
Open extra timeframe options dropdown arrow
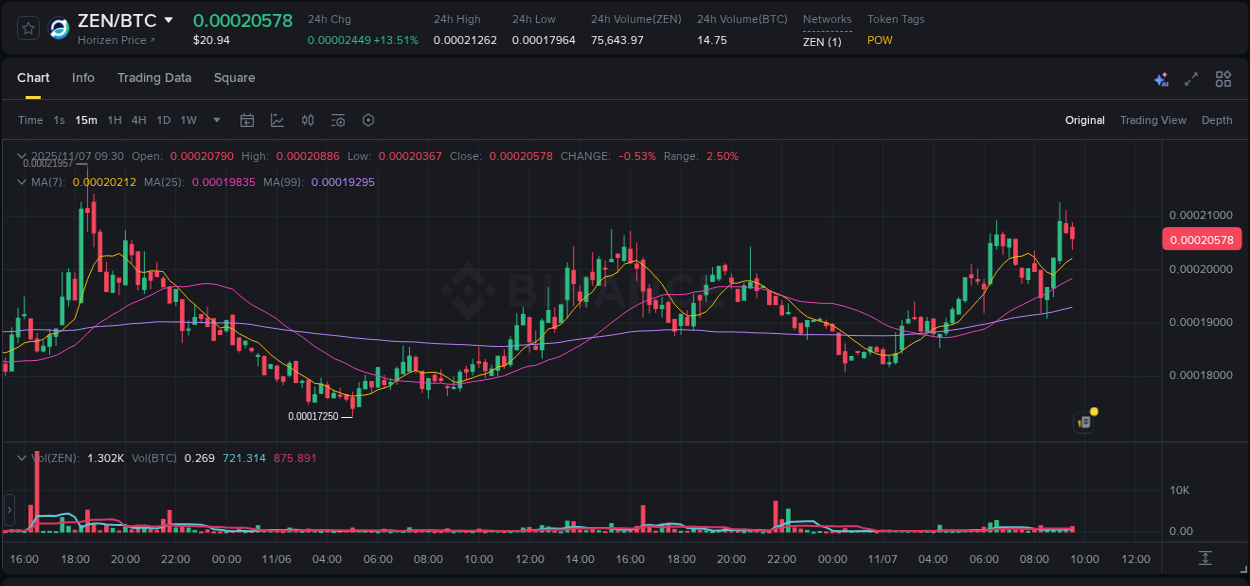[x=216, y=120]
